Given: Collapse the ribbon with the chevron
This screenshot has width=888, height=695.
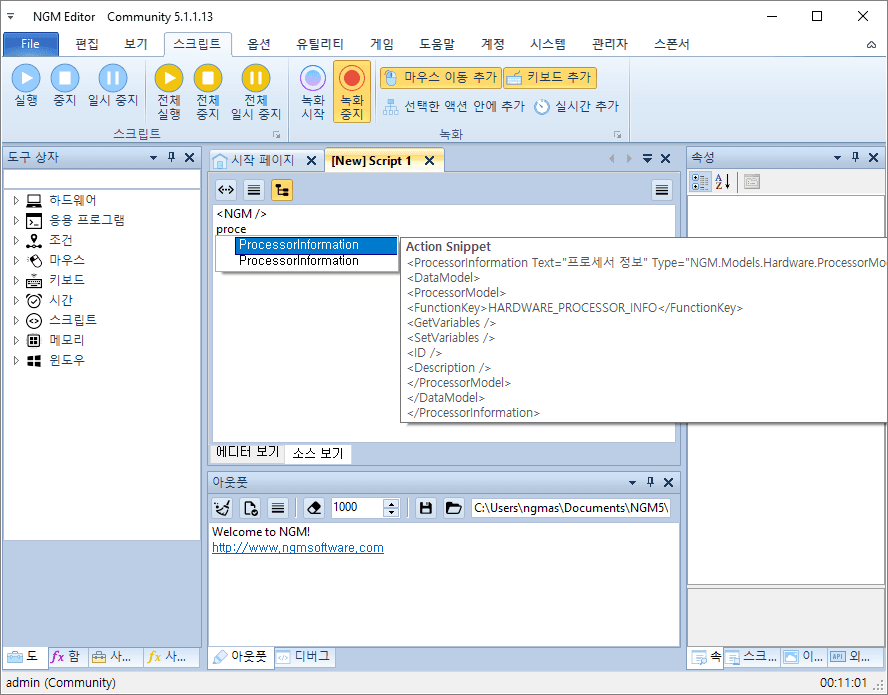Looking at the screenshot, I should pyautogui.click(x=871, y=45).
